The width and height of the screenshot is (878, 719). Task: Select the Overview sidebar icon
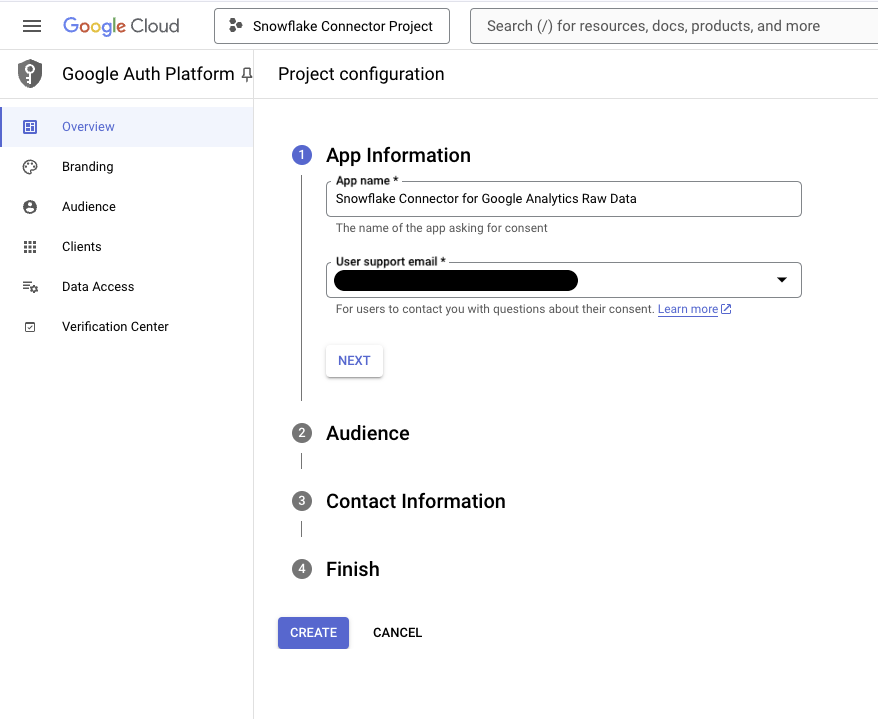31,127
